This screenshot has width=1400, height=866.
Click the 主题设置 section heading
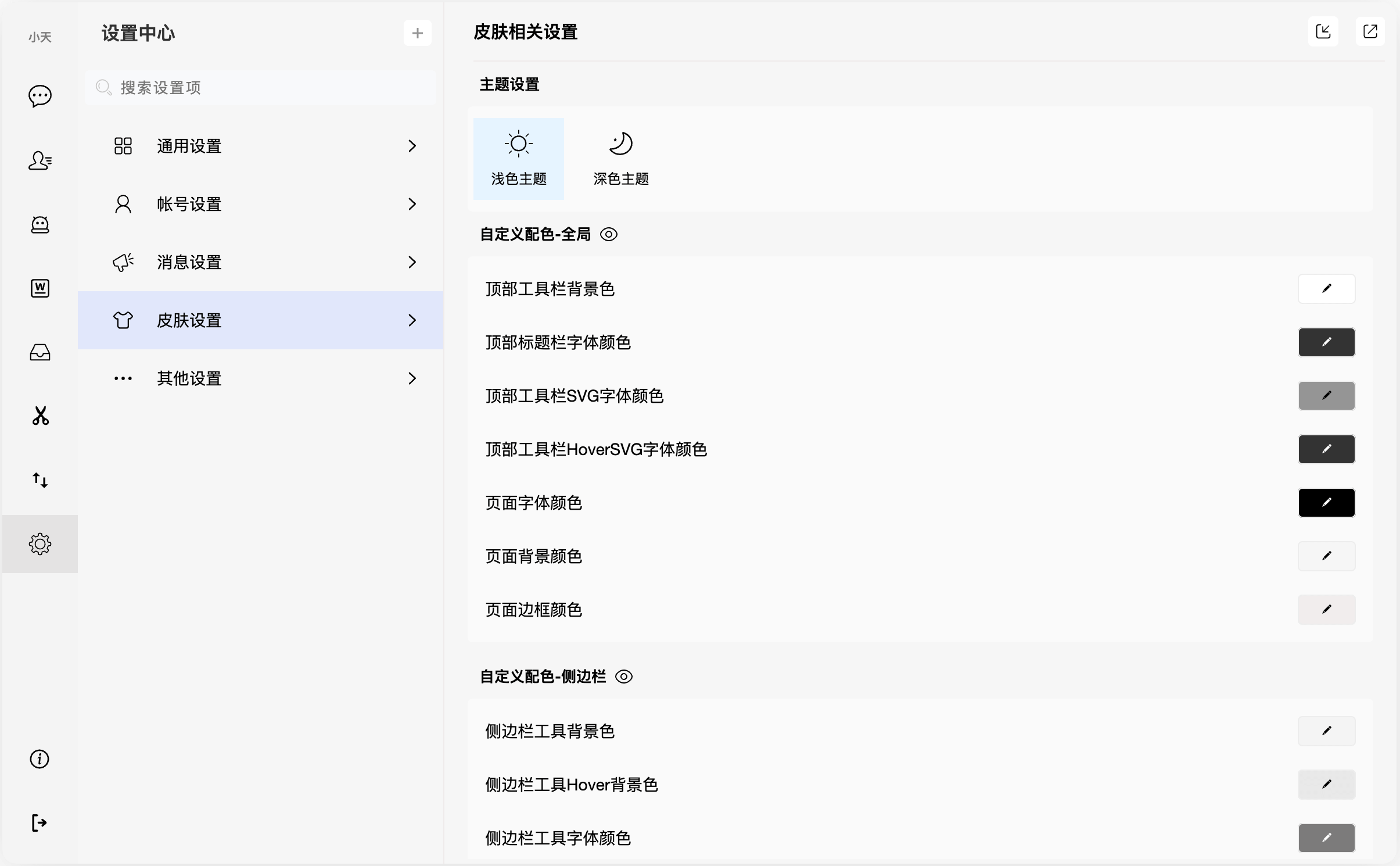[509, 84]
